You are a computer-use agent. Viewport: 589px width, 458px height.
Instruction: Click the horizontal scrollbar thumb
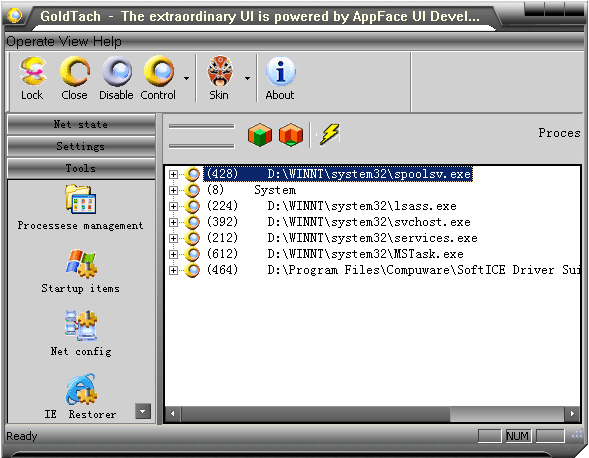pos(316,414)
